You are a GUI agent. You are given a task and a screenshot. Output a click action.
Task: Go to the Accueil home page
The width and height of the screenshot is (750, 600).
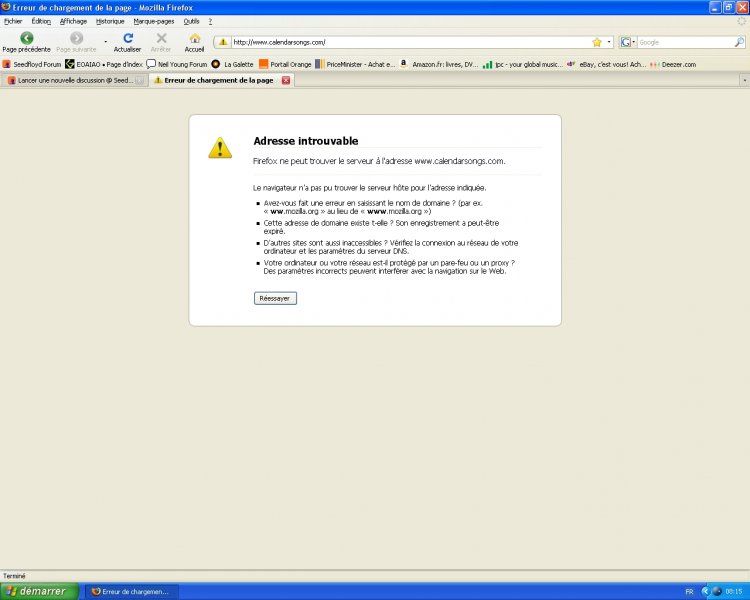[x=194, y=39]
